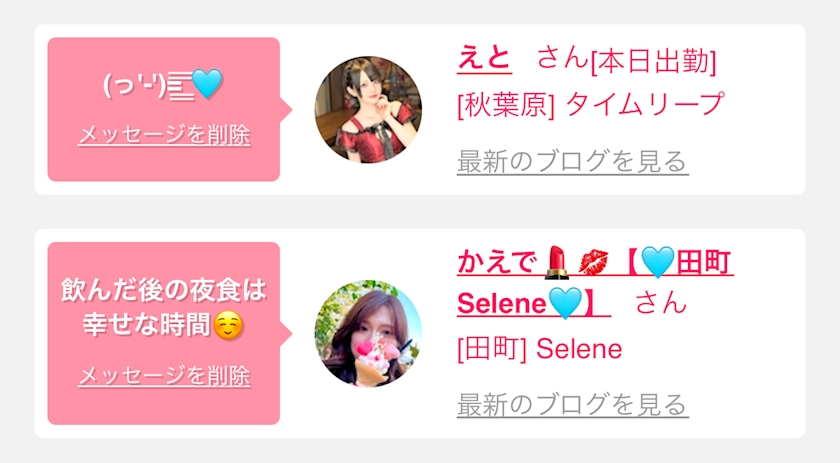Delete the 夜食 message sent to かえで
The width and height of the screenshot is (840, 463).
click(x=164, y=376)
